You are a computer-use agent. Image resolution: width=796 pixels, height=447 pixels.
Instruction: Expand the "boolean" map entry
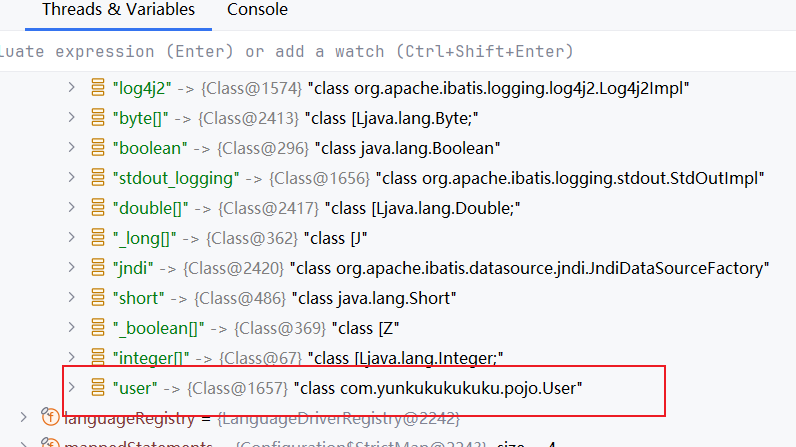coord(72,148)
